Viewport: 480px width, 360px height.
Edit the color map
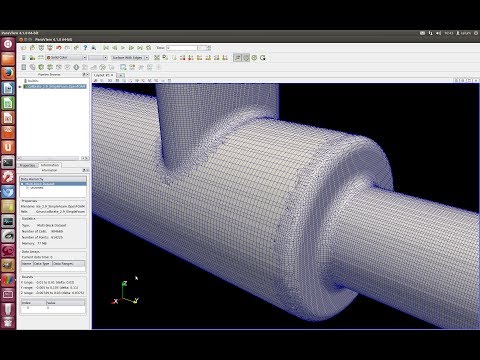pos(32,58)
